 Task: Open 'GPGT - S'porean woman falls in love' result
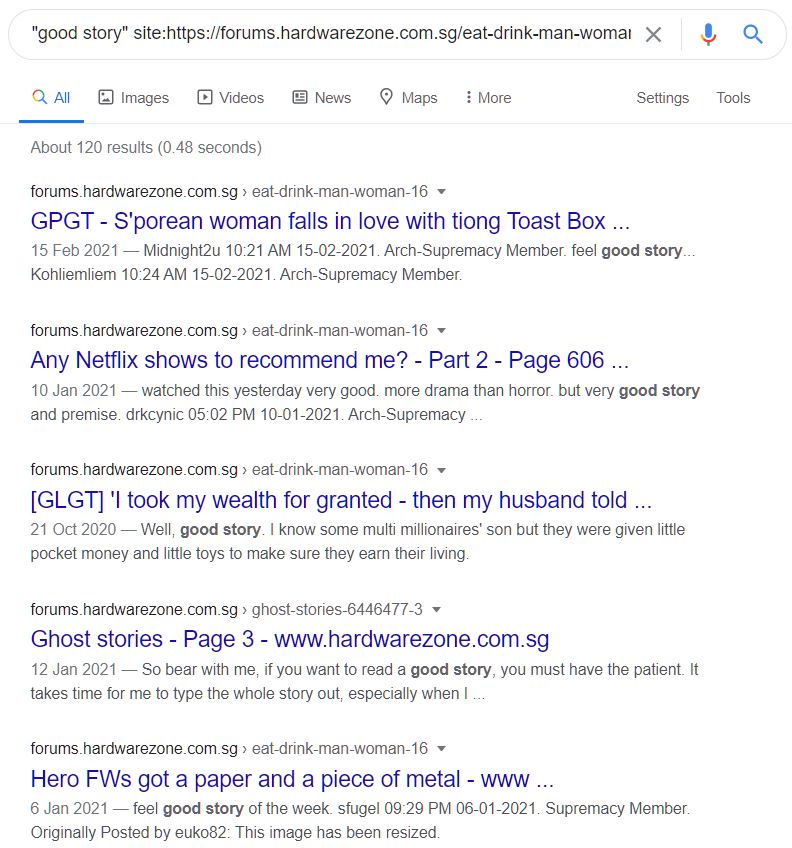331,221
